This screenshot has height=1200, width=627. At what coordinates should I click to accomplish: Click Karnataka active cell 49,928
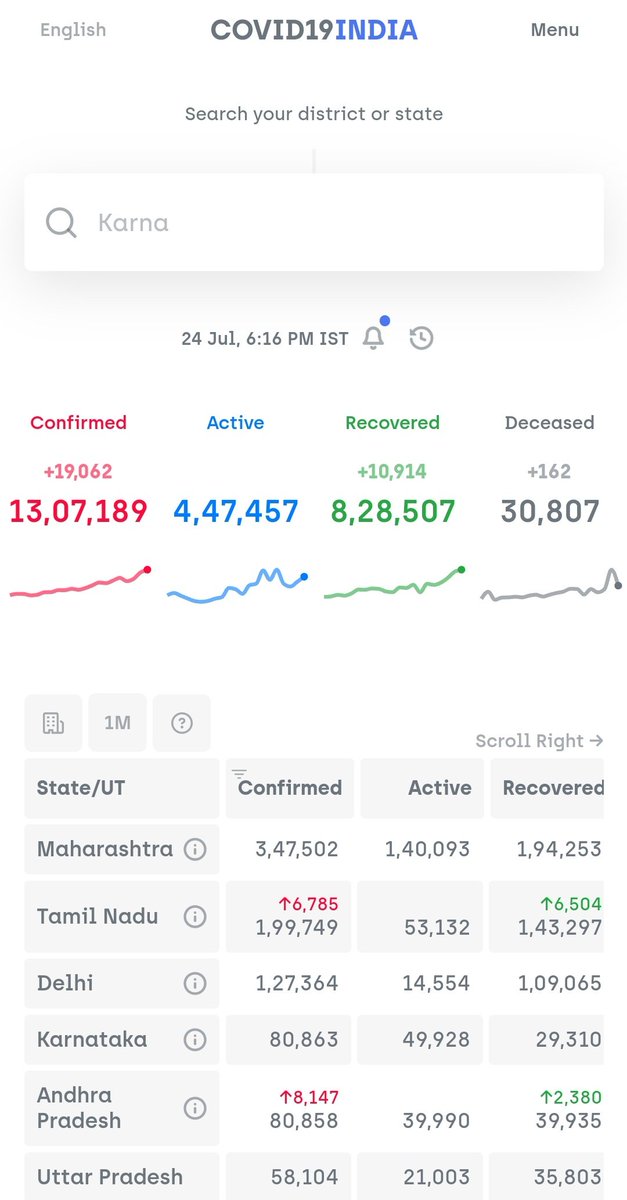(421, 1040)
